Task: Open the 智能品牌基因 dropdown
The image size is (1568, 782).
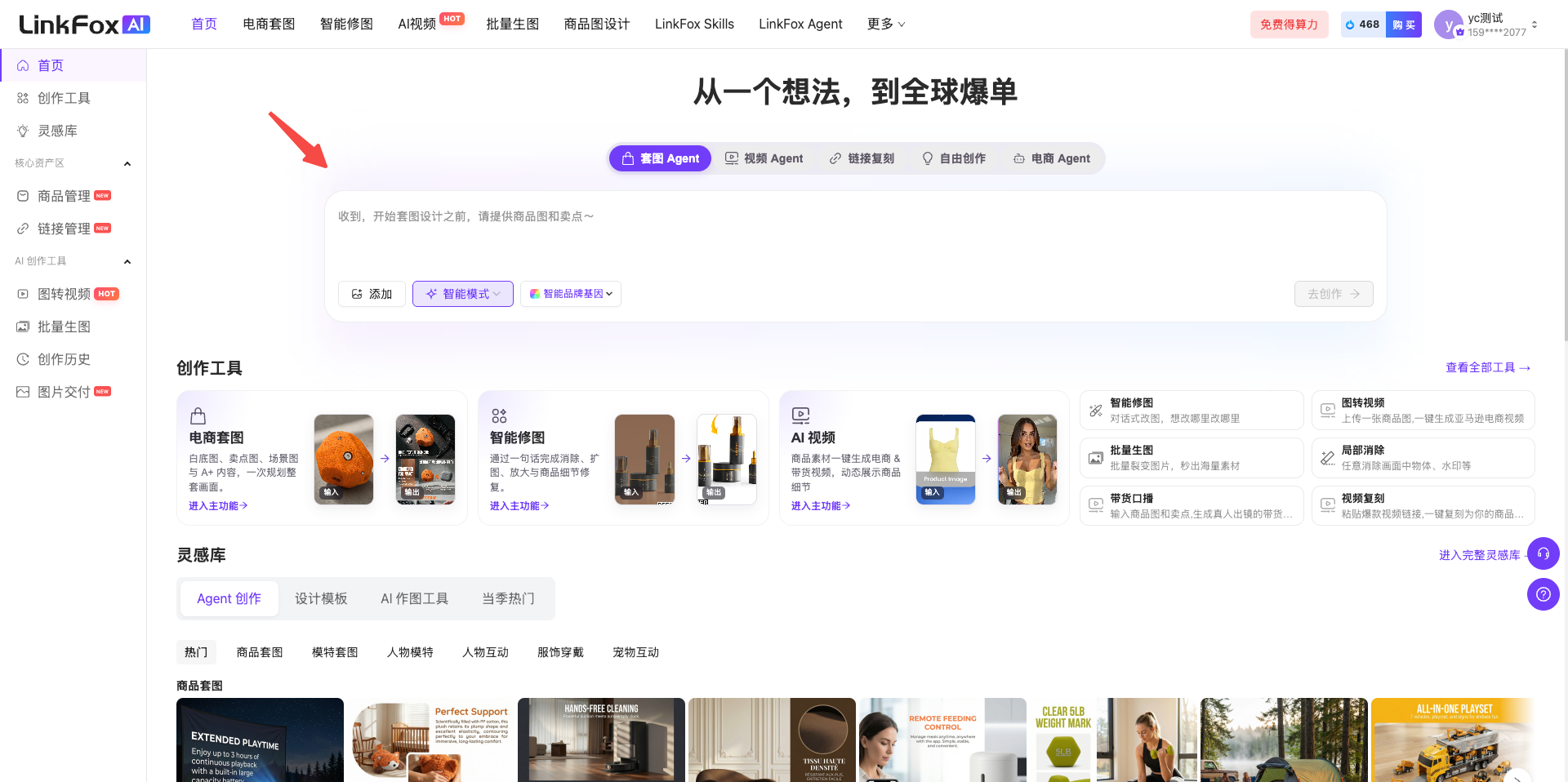Action: (571, 294)
